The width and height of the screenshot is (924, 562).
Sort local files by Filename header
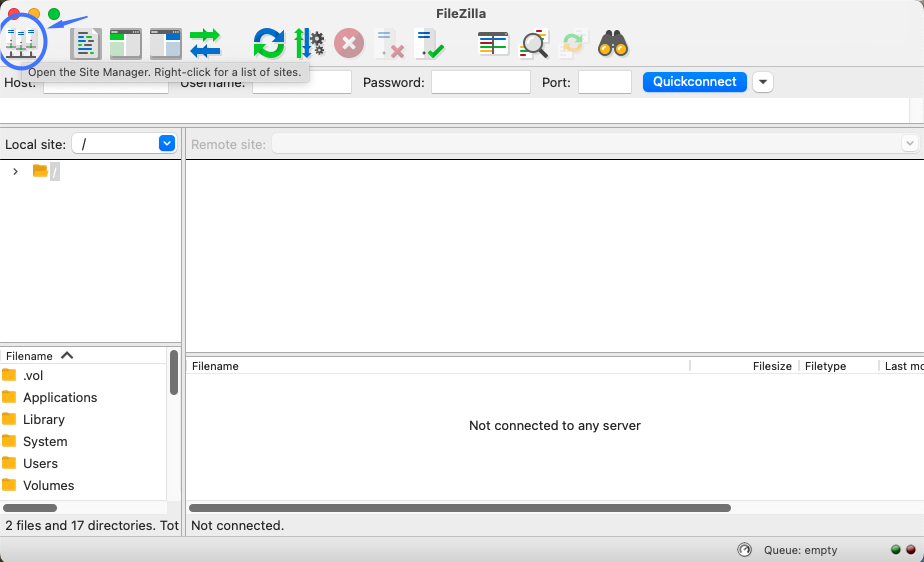click(39, 356)
